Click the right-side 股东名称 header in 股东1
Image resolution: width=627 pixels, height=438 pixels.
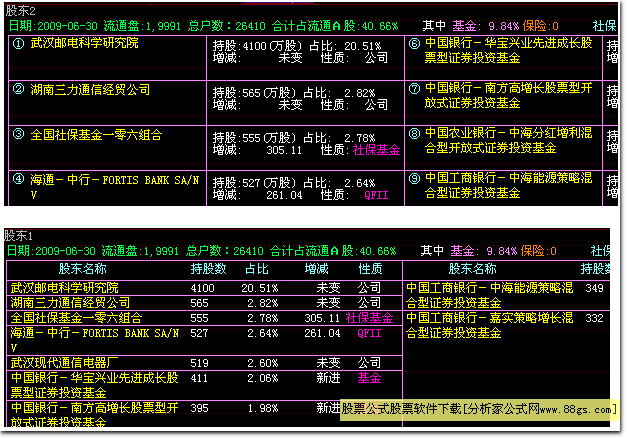coord(472,269)
